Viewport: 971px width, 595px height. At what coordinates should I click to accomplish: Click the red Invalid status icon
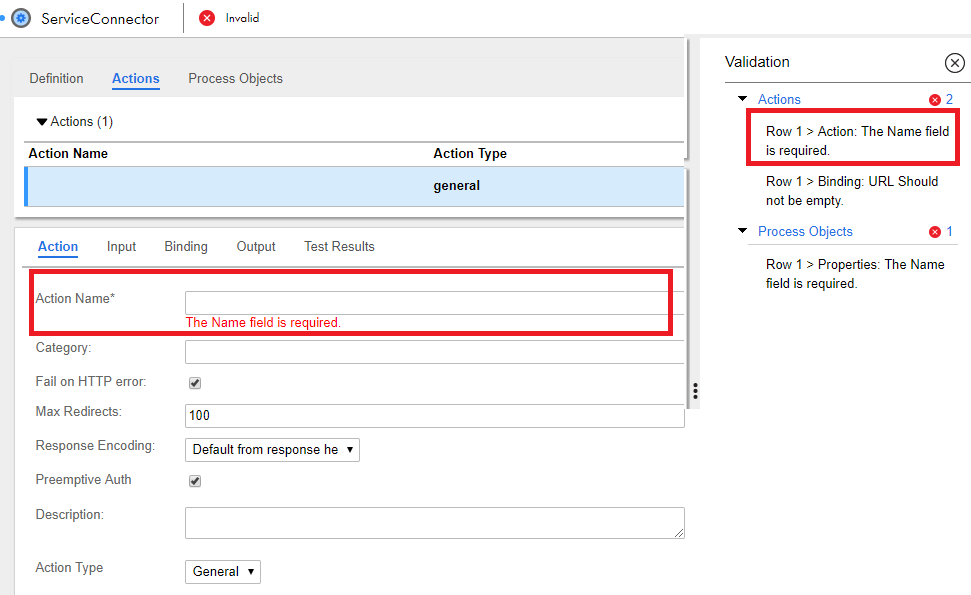pyautogui.click(x=207, y=18)
